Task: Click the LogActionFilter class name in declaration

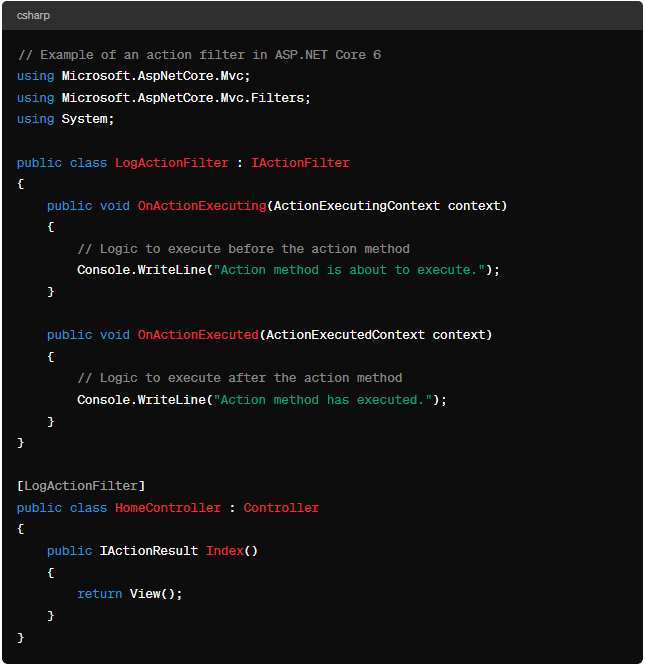Action: [x=172, y=163]
